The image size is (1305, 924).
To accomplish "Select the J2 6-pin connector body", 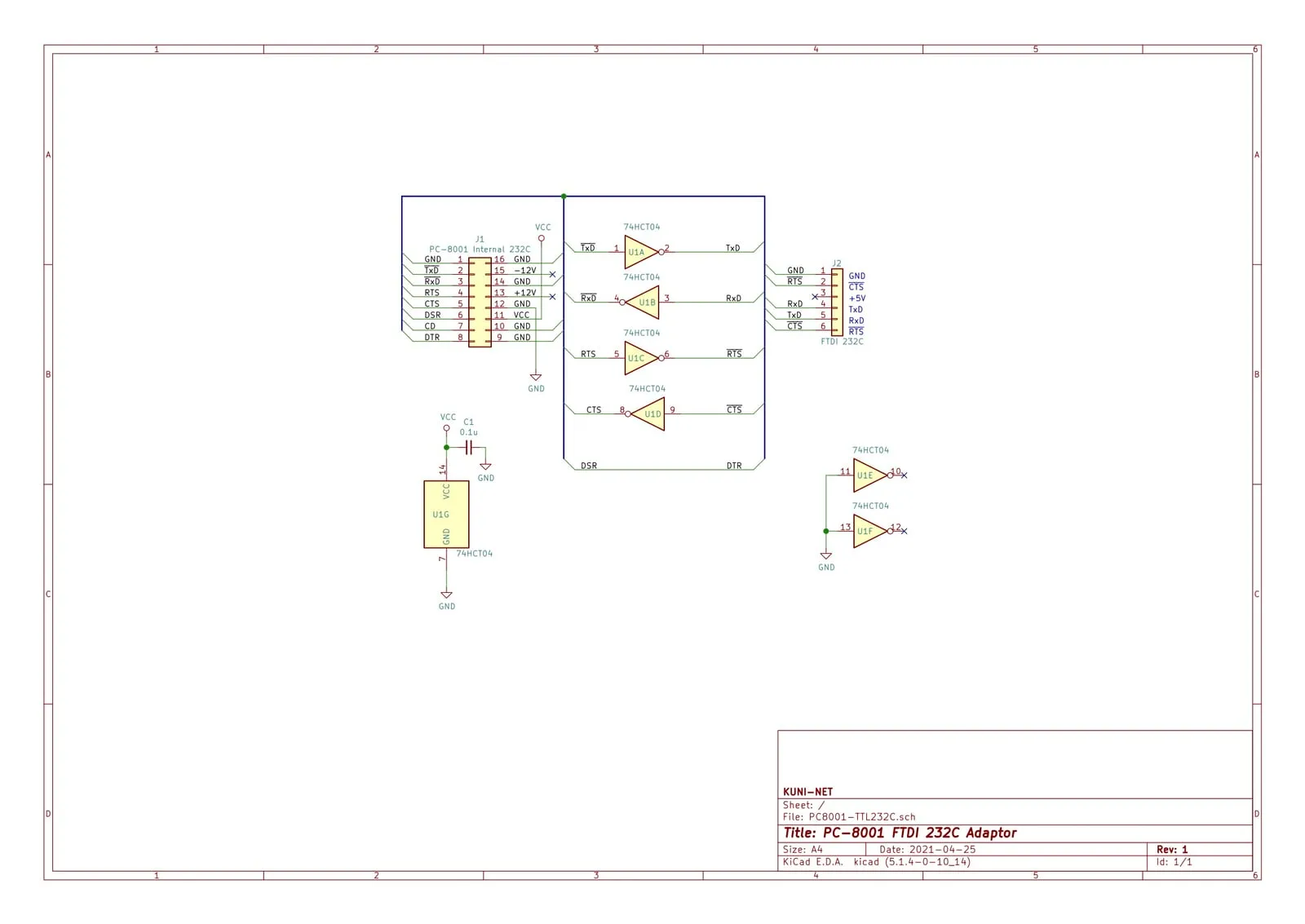I will (x=837, y=303).
